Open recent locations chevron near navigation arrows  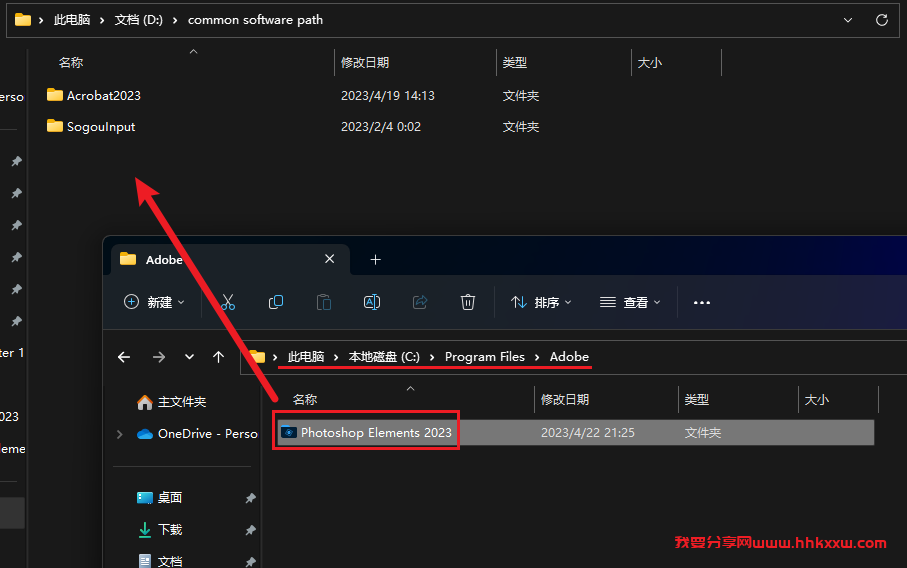point(189,357)
